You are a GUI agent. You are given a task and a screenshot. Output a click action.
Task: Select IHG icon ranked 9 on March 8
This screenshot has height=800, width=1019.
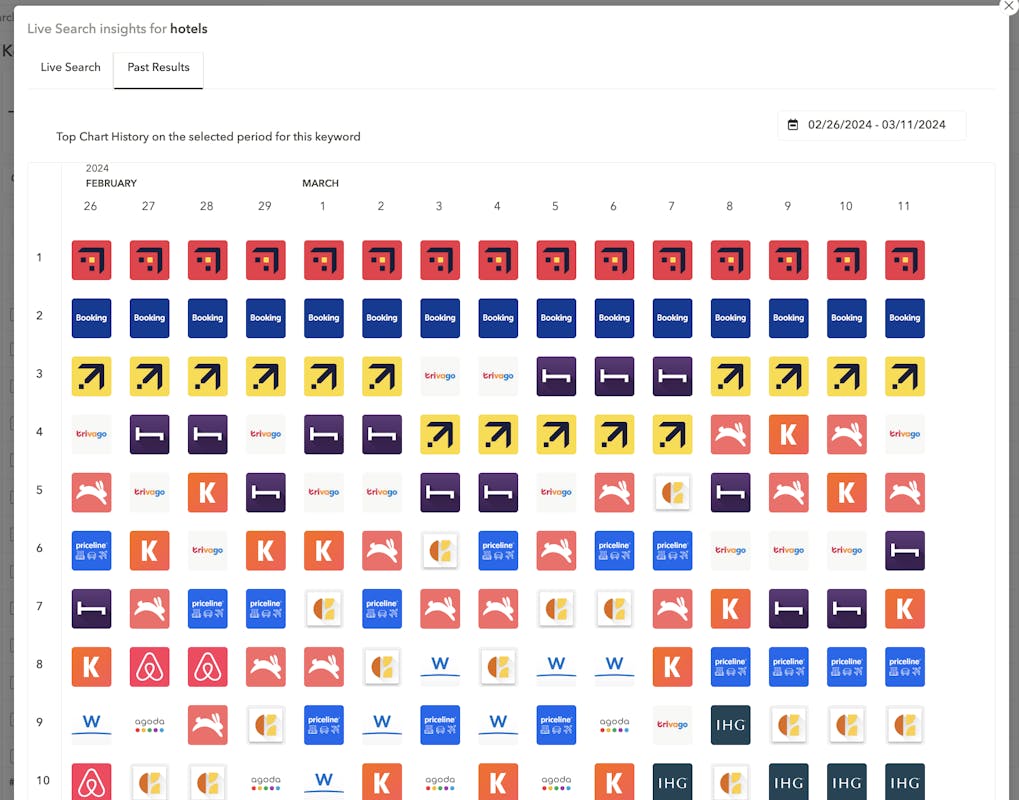(730, 725)
